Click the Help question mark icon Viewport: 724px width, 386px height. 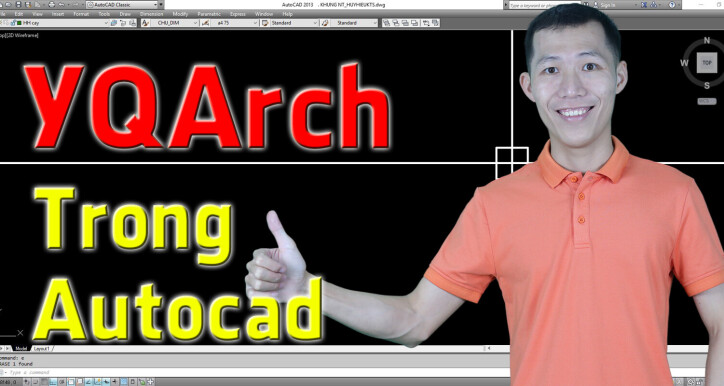click(x=672, y=5)
